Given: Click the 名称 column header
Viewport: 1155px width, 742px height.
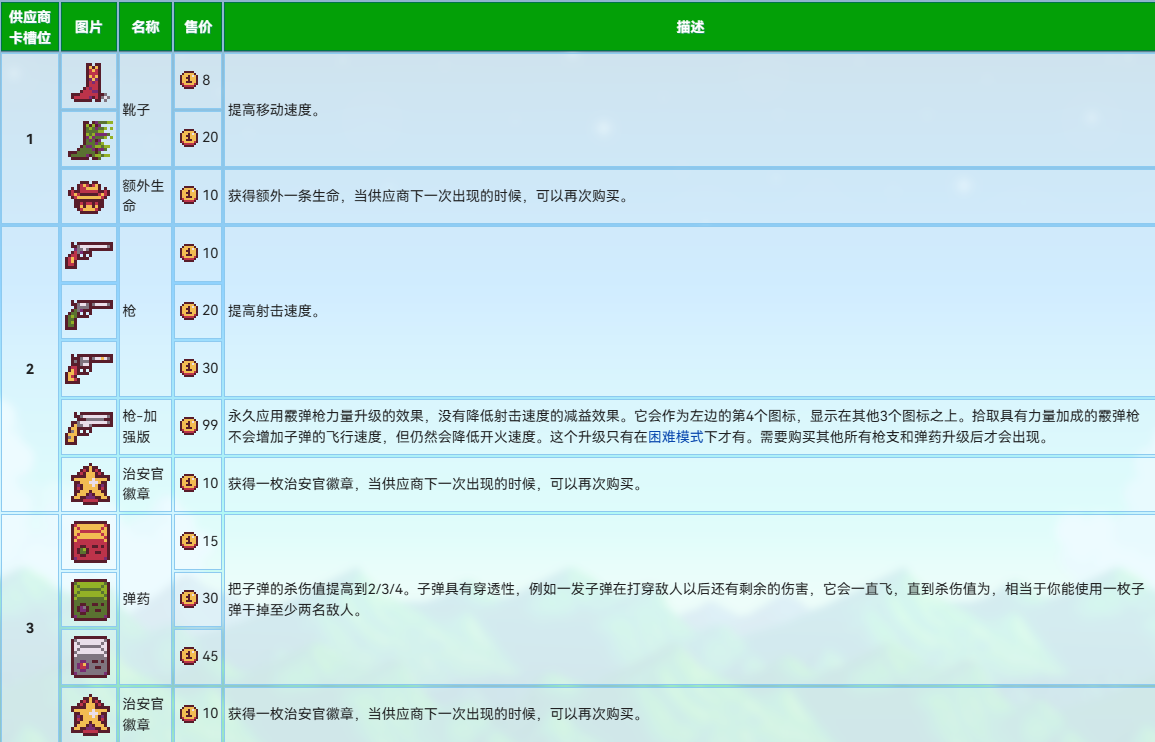Looking at the screenshot, I should pyautogui.click(x=145, y=27).
